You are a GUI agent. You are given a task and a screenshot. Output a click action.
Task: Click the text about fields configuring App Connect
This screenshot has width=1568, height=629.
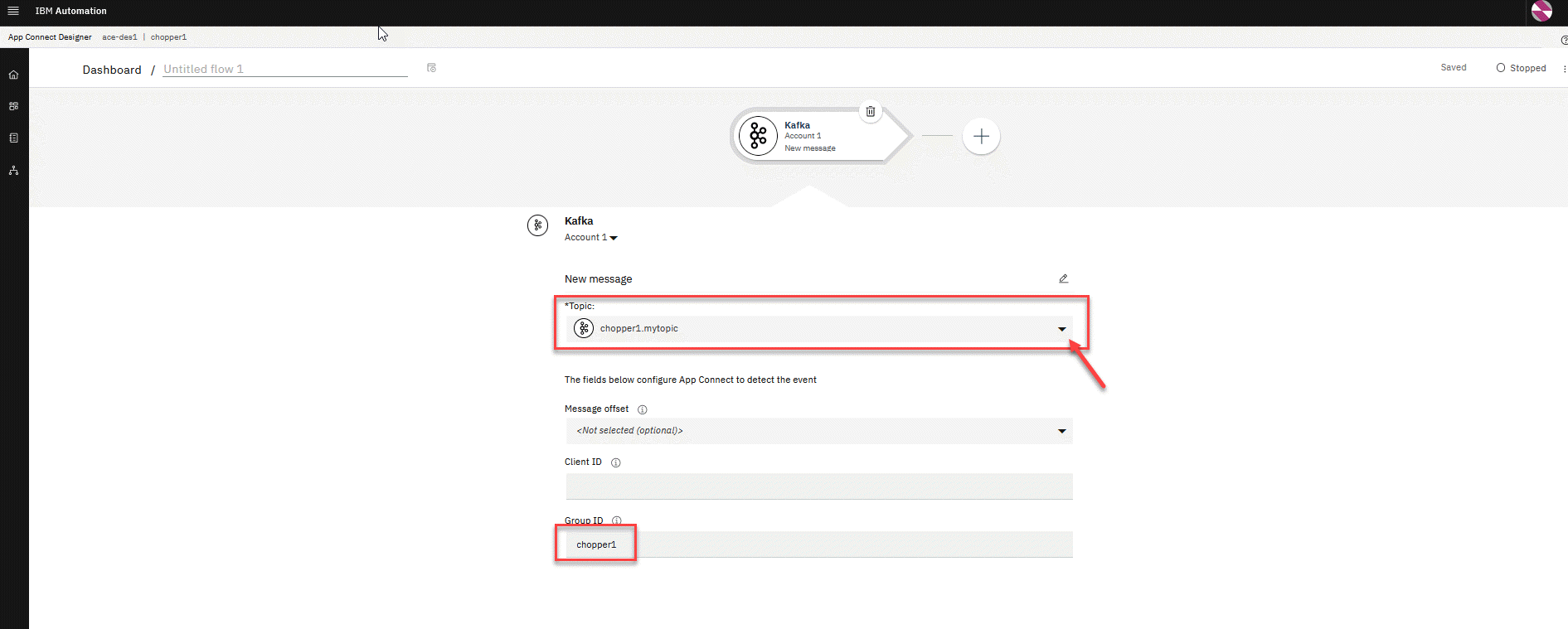pos(691,380)
